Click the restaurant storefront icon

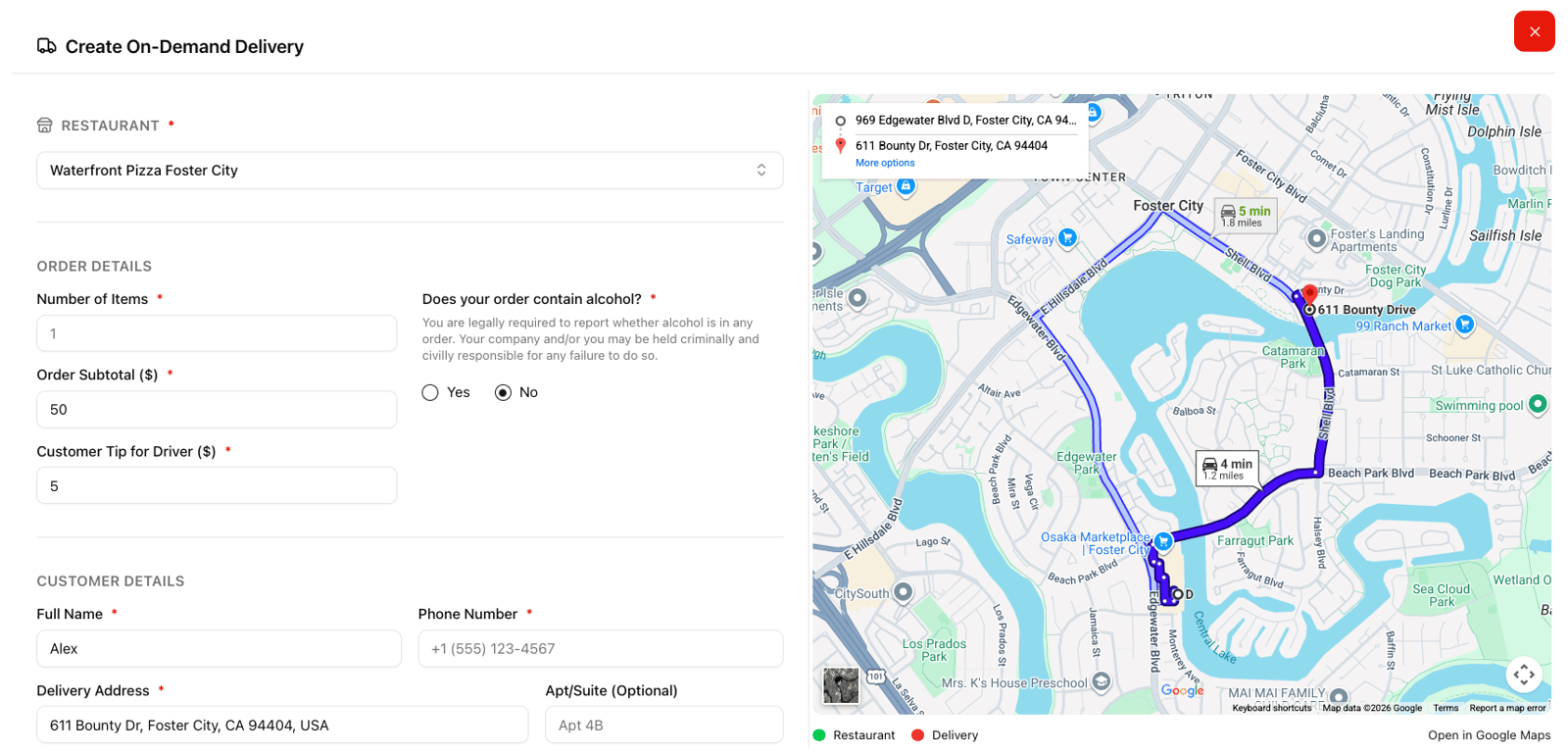[44, 126]
